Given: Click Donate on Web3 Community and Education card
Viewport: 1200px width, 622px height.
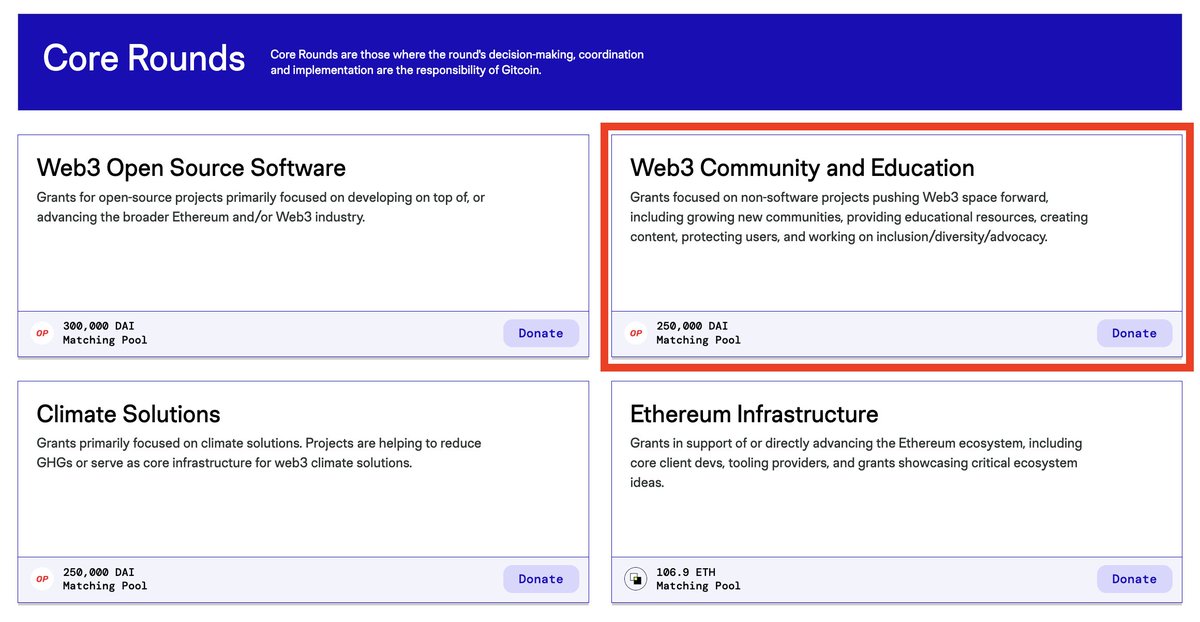Looking at the screenshot, I should [1134, 333].
